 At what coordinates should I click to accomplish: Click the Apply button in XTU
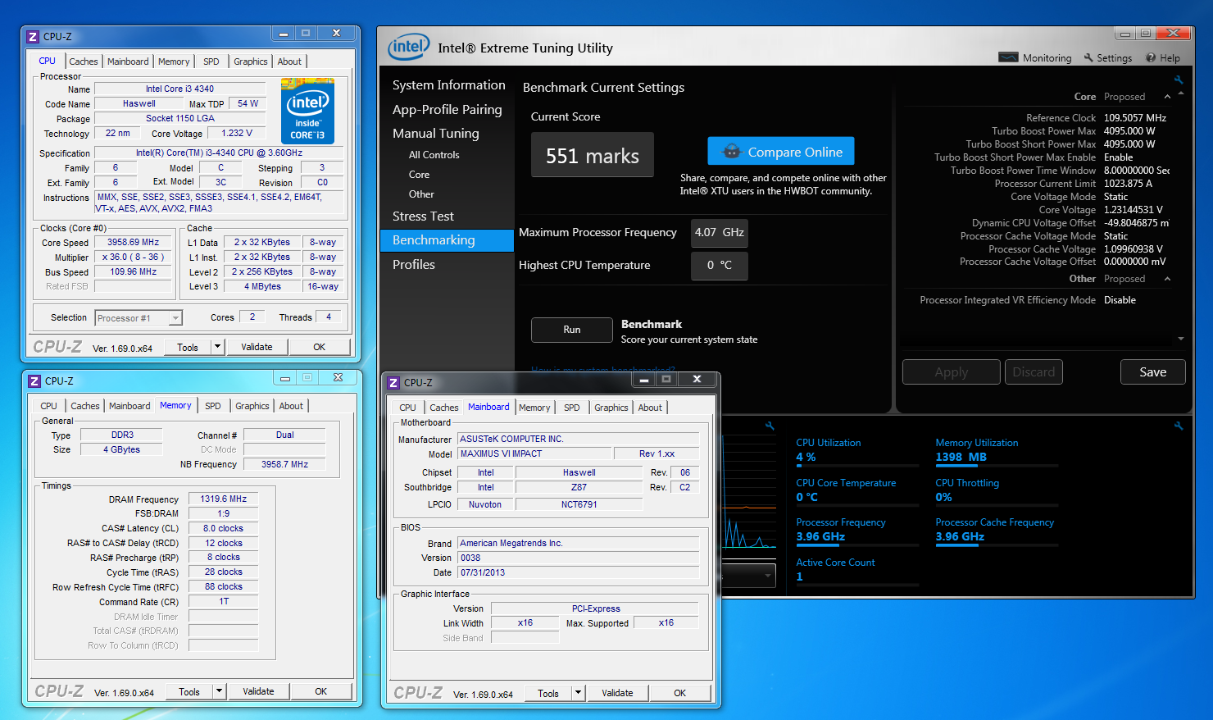(x=951, y=372)
